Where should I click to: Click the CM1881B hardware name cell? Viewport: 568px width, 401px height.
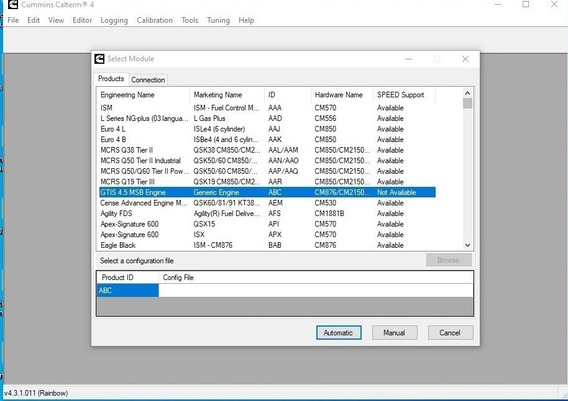click(329, 213)
